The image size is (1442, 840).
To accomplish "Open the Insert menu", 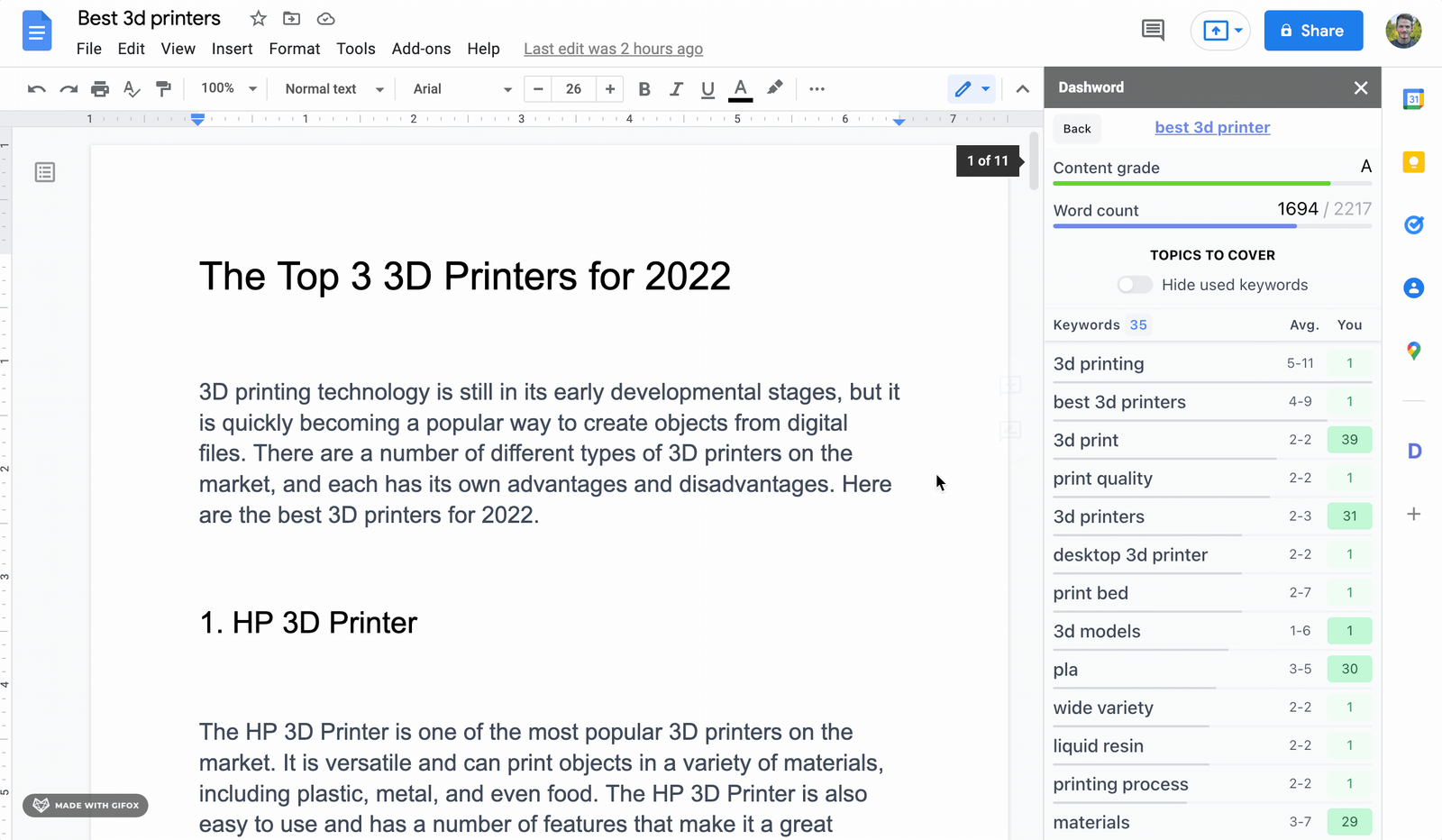I will [233, 49].
